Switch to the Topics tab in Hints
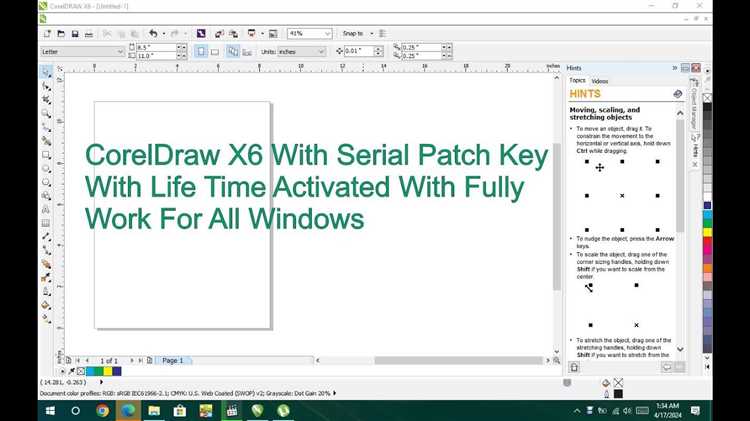The image size is (750, 421). [577, 80]
